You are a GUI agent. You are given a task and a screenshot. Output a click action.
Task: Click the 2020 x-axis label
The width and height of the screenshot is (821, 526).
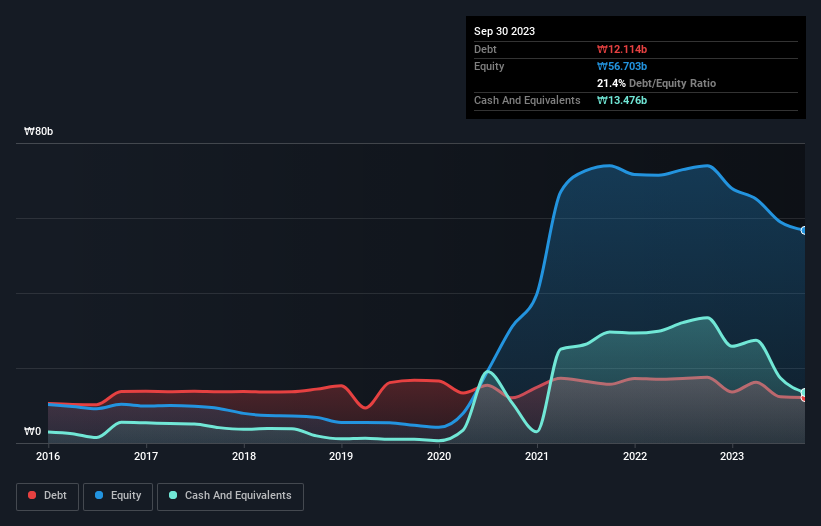[439, 456]
